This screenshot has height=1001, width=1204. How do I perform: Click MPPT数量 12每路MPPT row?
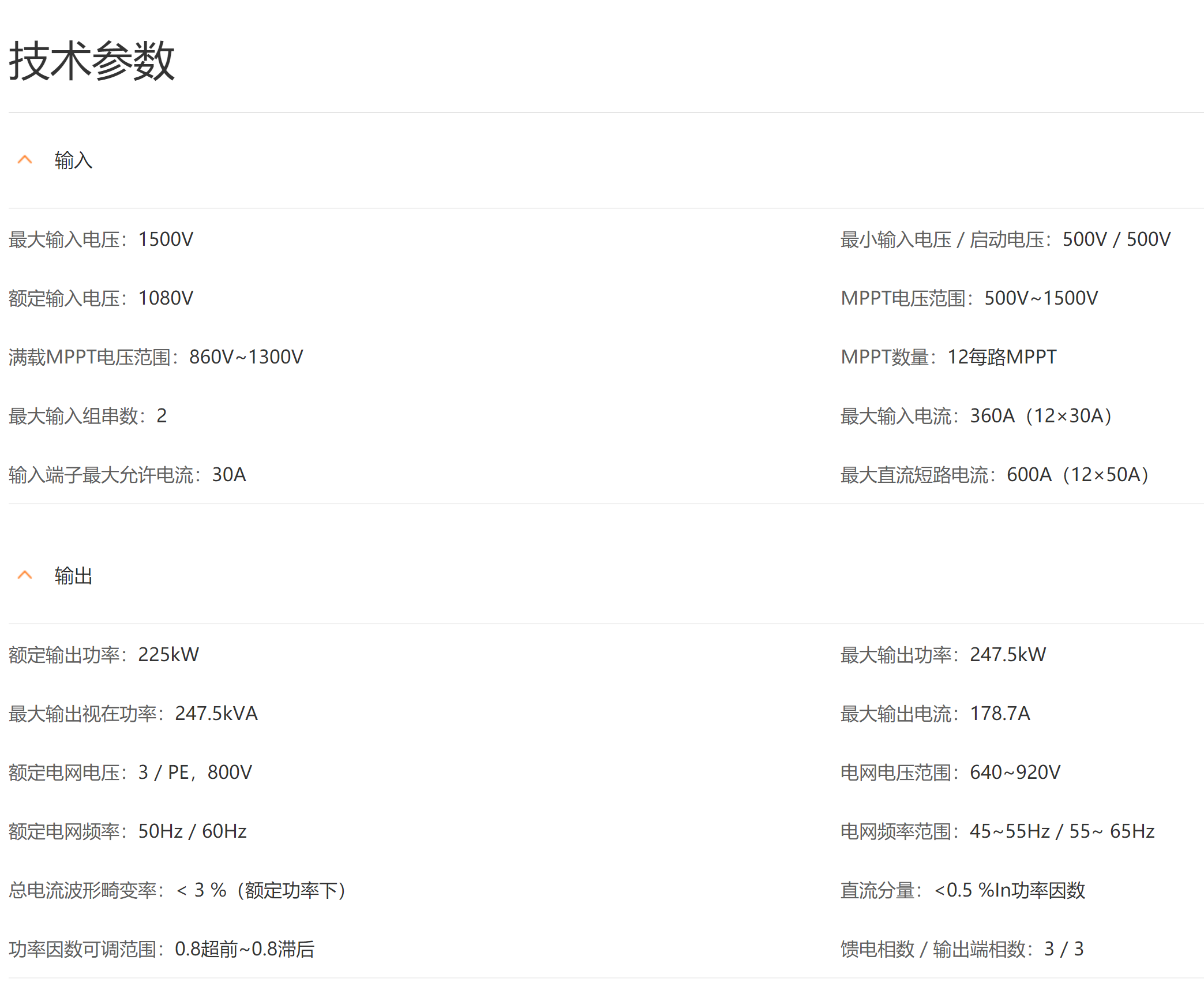point(948,357)
